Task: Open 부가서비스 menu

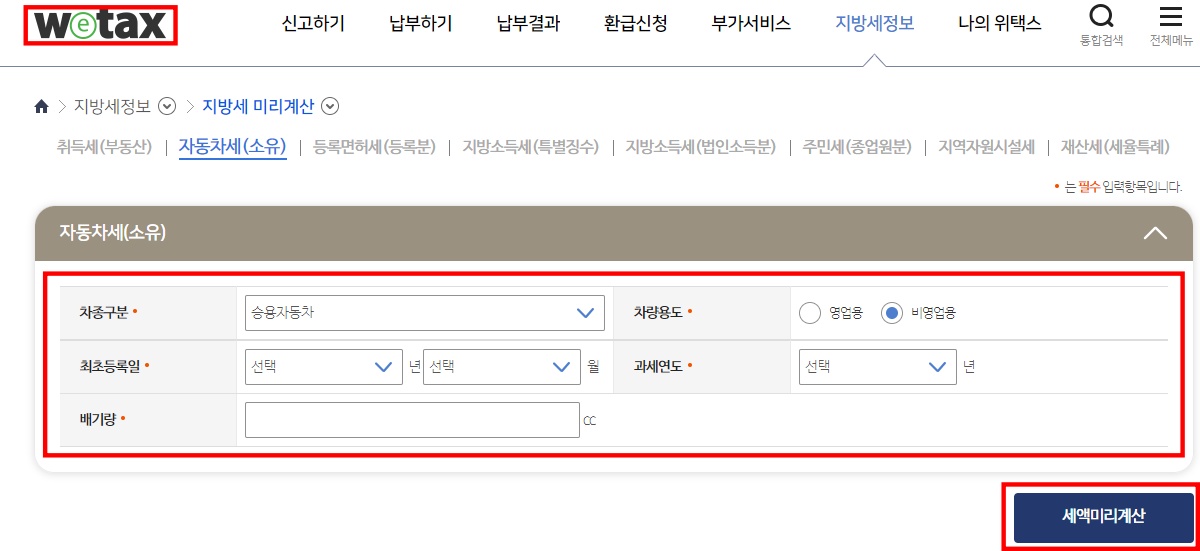Action: click(751, 23)
